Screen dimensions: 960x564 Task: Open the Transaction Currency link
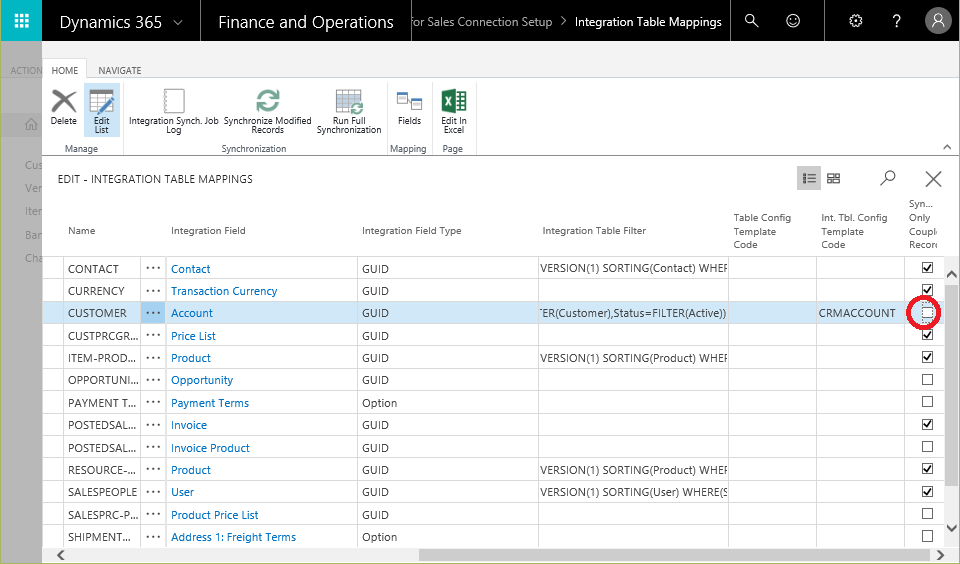tap(224, 291)
